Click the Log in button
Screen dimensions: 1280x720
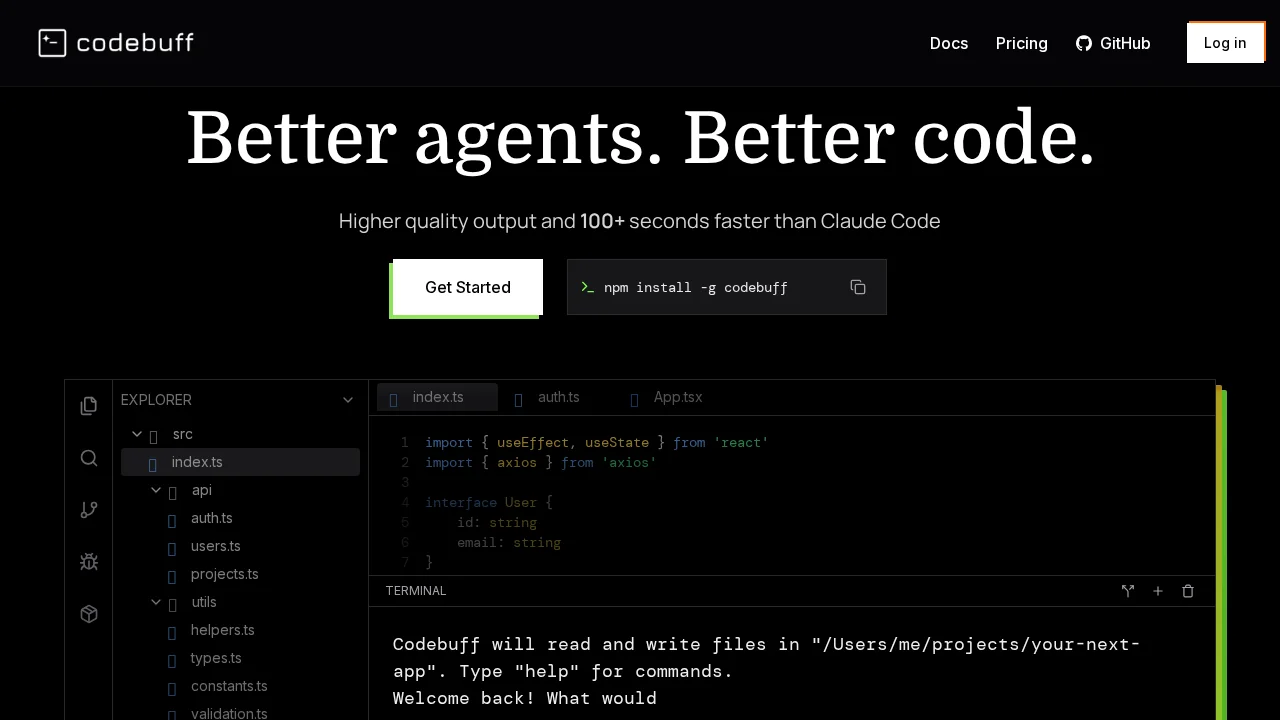(x=1225, y=43)
